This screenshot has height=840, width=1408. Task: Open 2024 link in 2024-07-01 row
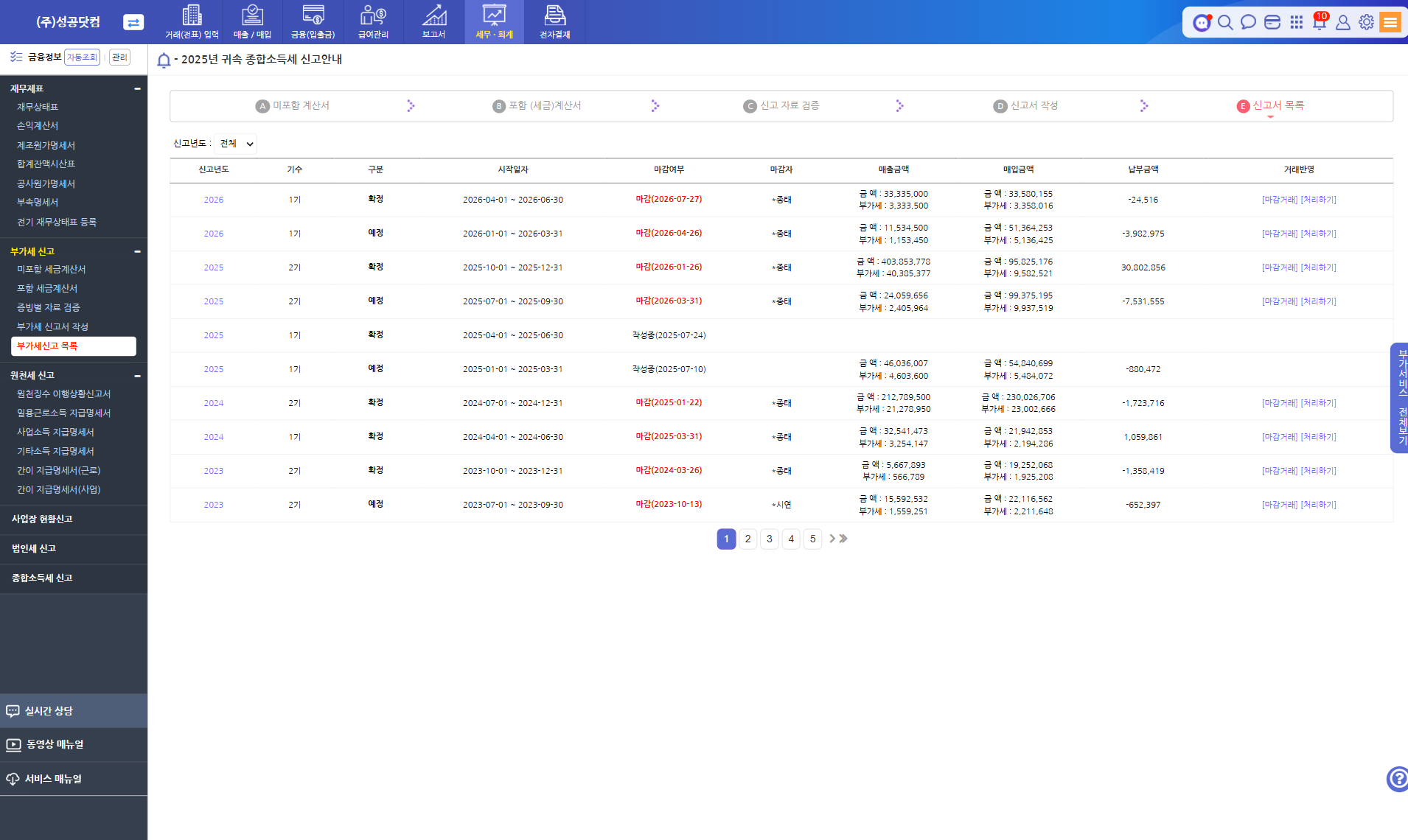[214, 403]
